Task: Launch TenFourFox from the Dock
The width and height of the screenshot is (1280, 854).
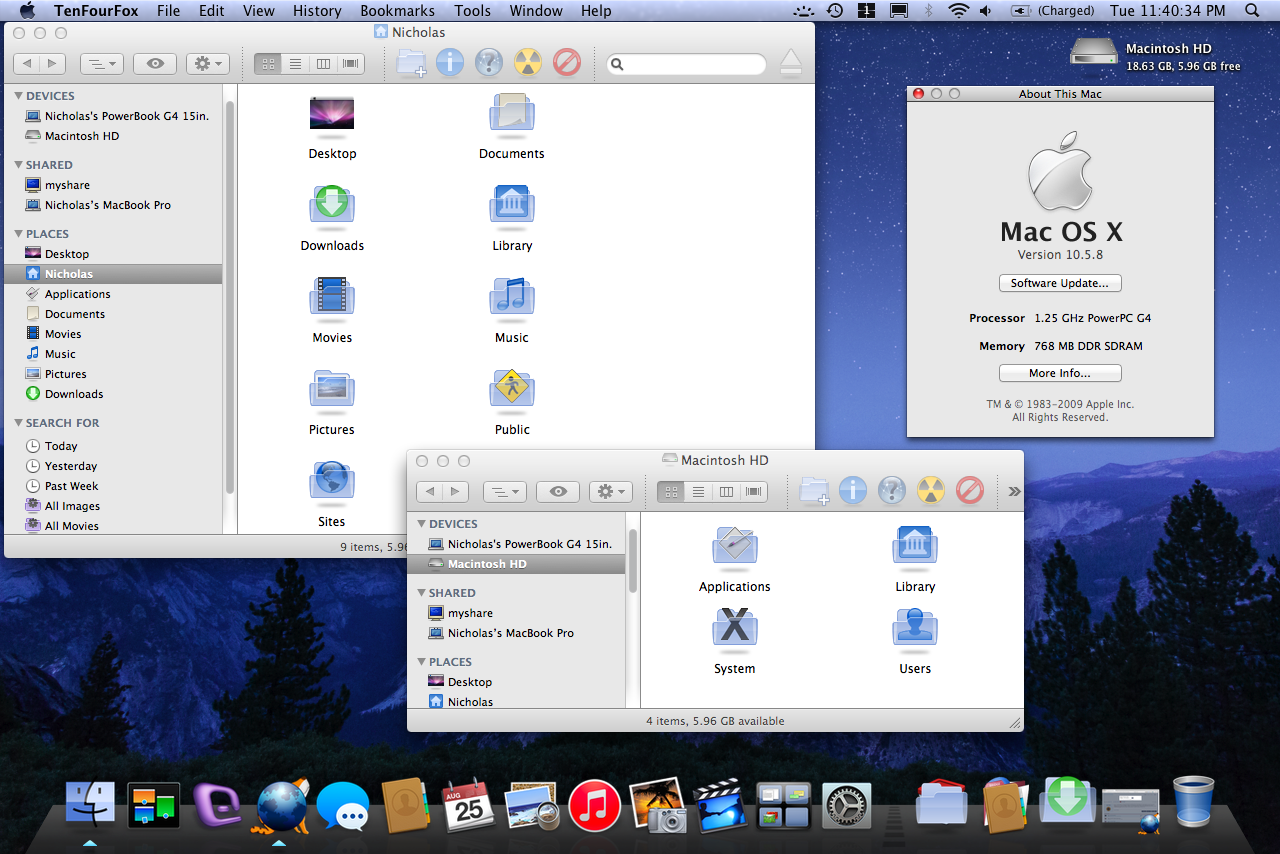Action: [x=281, y=806]
